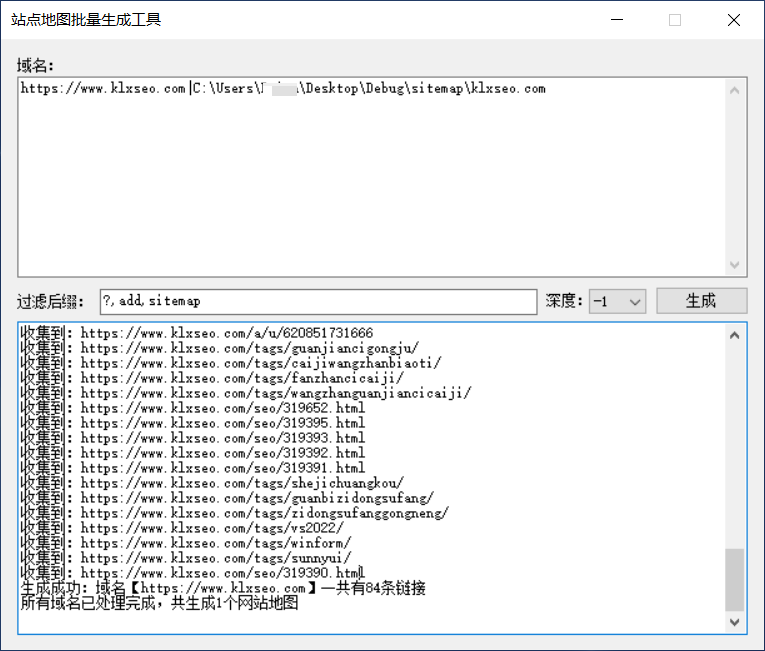Click inside the 域名 domain text area

click(x=371, y=177)
